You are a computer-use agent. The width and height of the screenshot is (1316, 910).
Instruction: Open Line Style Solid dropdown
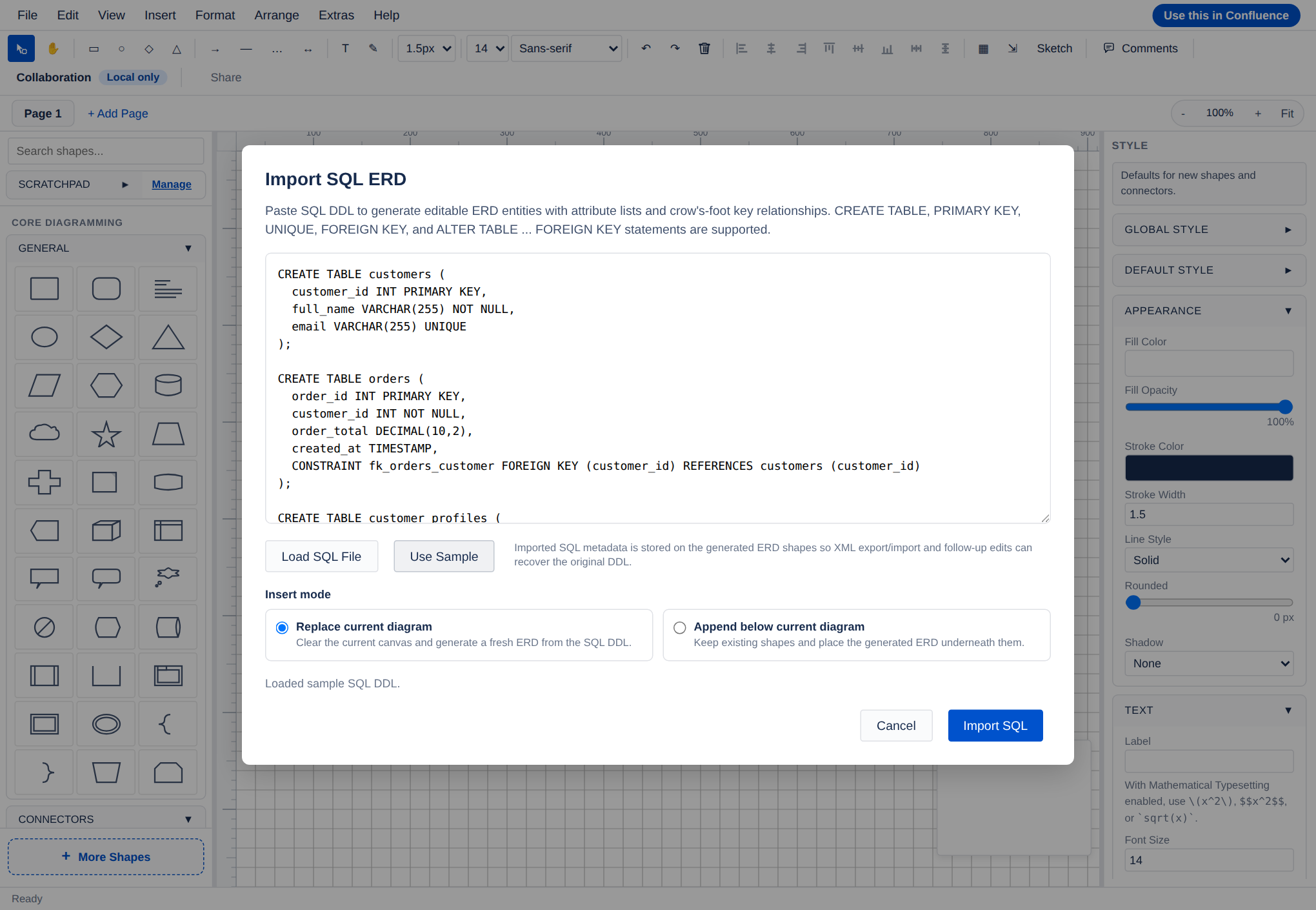coord(1209,560)
